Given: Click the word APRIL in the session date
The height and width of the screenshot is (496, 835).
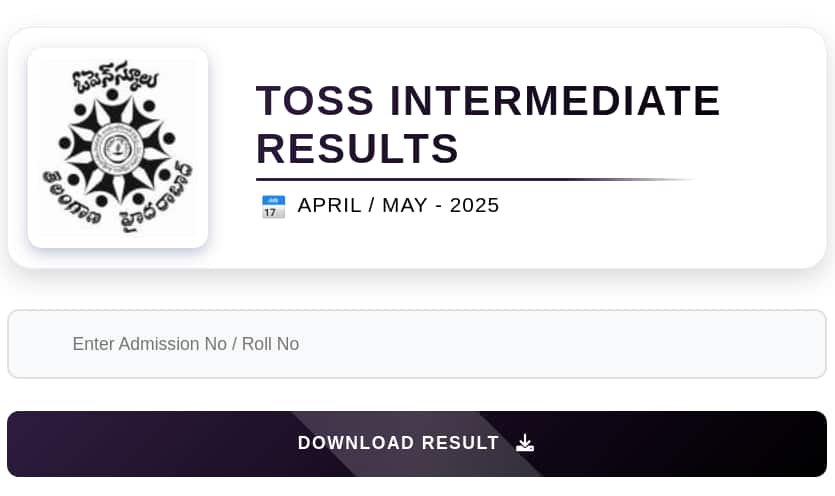Looking at the screenshot, I should click(330, 206).
